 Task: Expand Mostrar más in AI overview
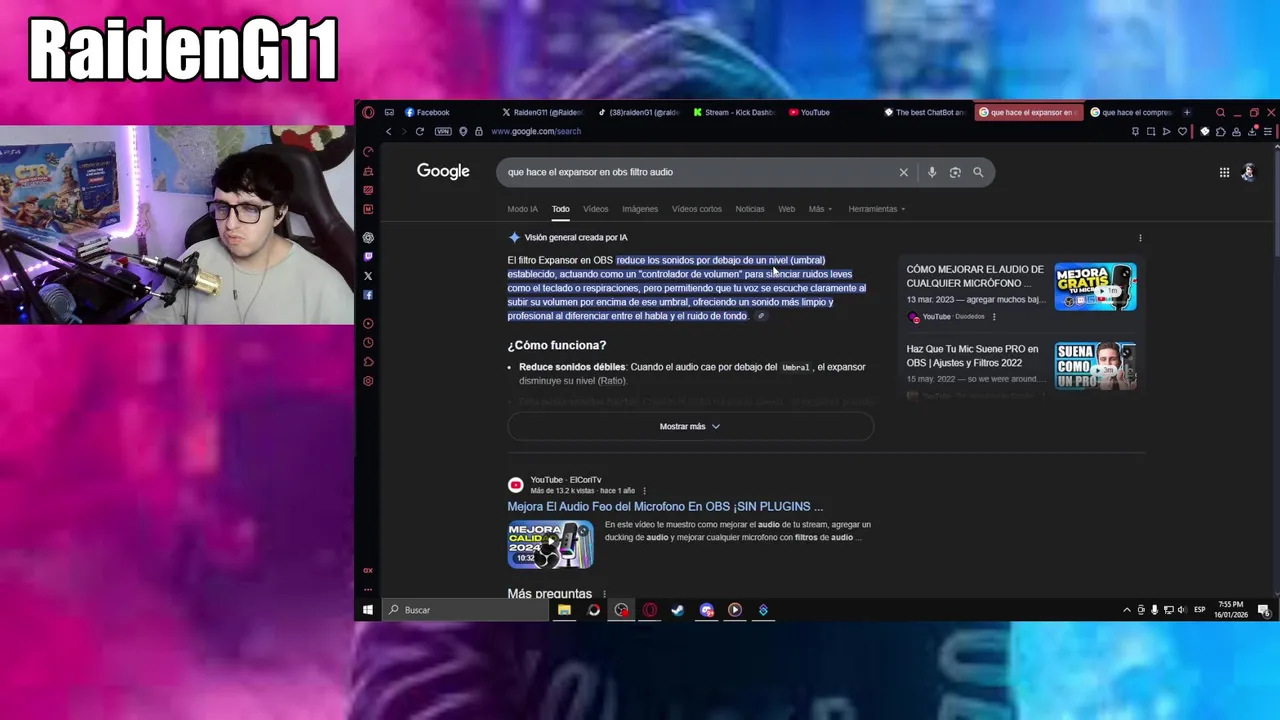tap(690, 427)
